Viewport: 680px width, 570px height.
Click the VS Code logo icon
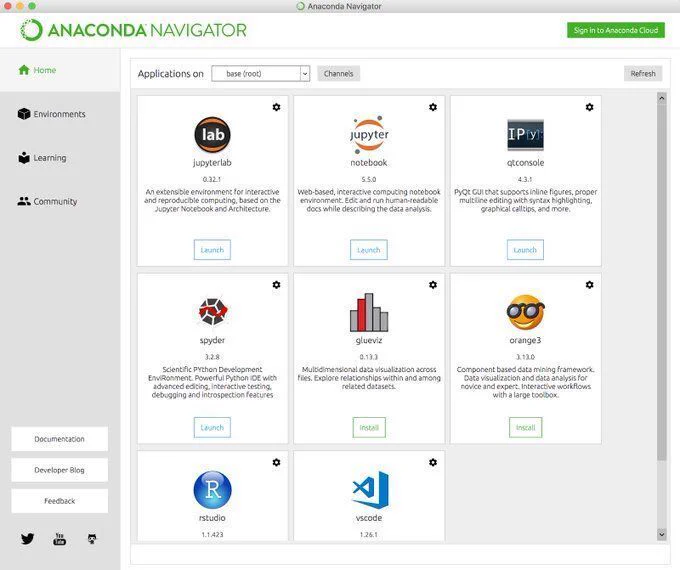370,490
